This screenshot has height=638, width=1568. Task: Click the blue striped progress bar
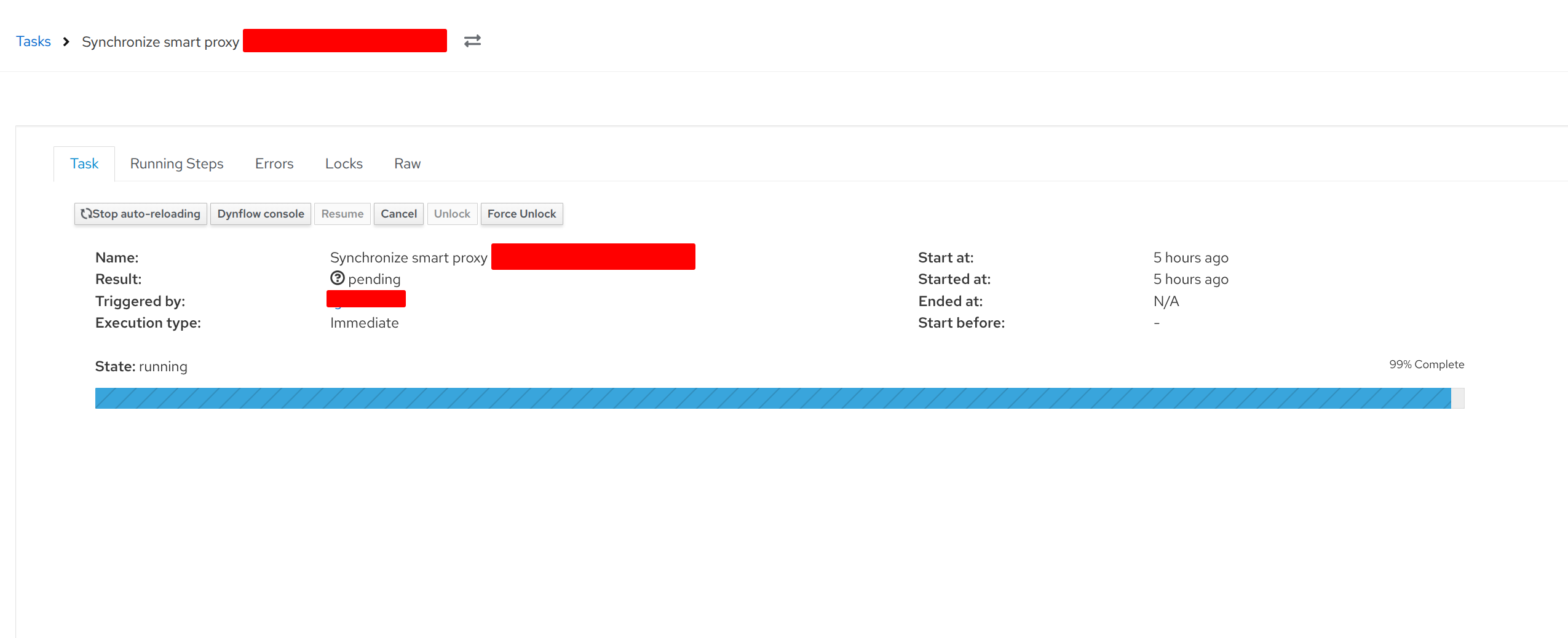click(772, 398)
